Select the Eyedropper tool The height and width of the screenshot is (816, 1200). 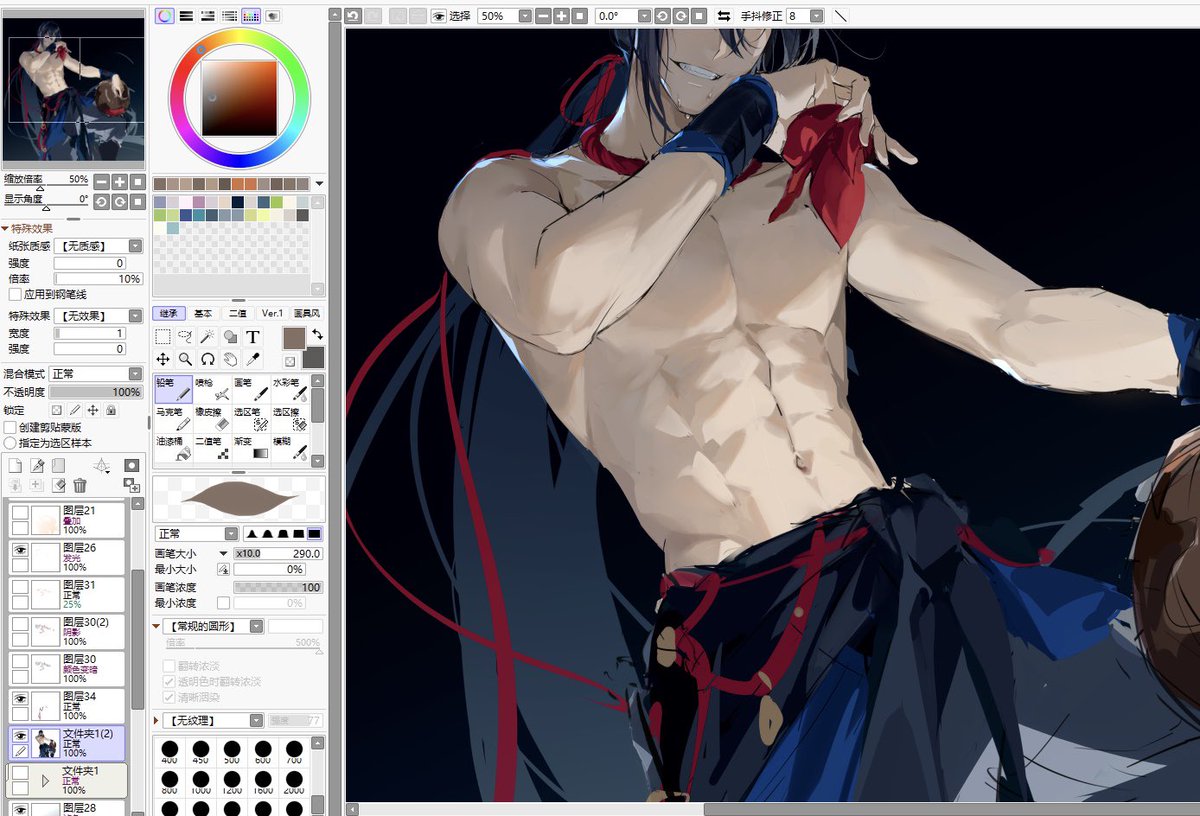coord(253,359)
